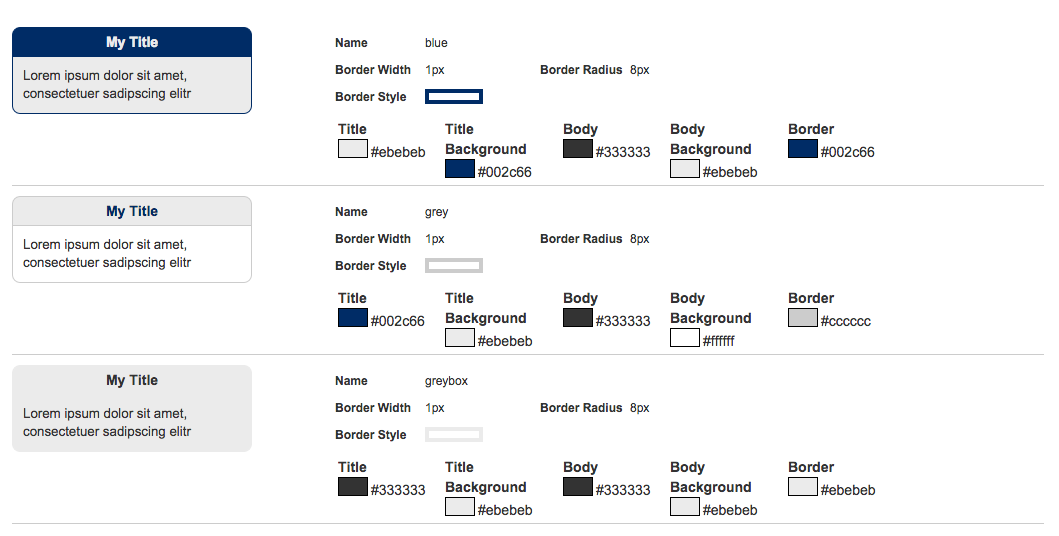
Task: Click the blue theme Title color swatch
Action: [353, 149]
